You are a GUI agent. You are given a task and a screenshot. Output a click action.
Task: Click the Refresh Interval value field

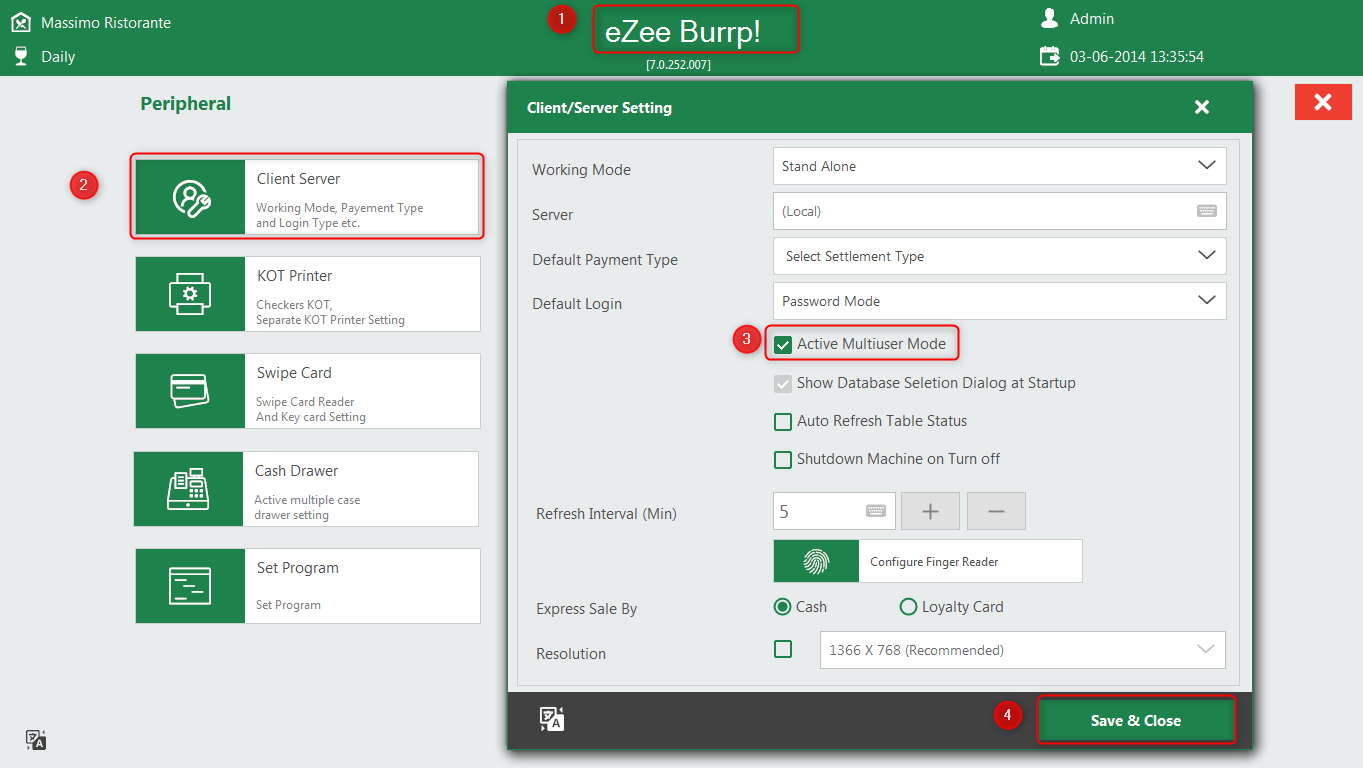coord(834,511)
